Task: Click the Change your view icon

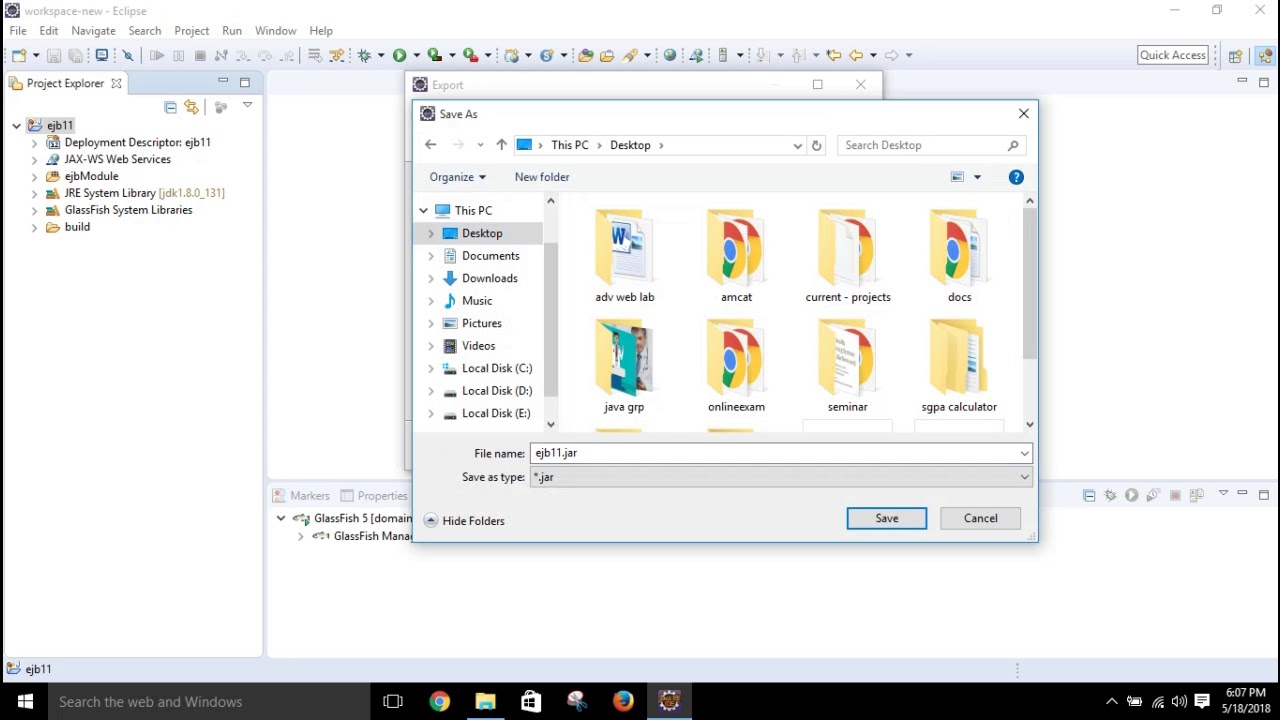Action: 957,177
